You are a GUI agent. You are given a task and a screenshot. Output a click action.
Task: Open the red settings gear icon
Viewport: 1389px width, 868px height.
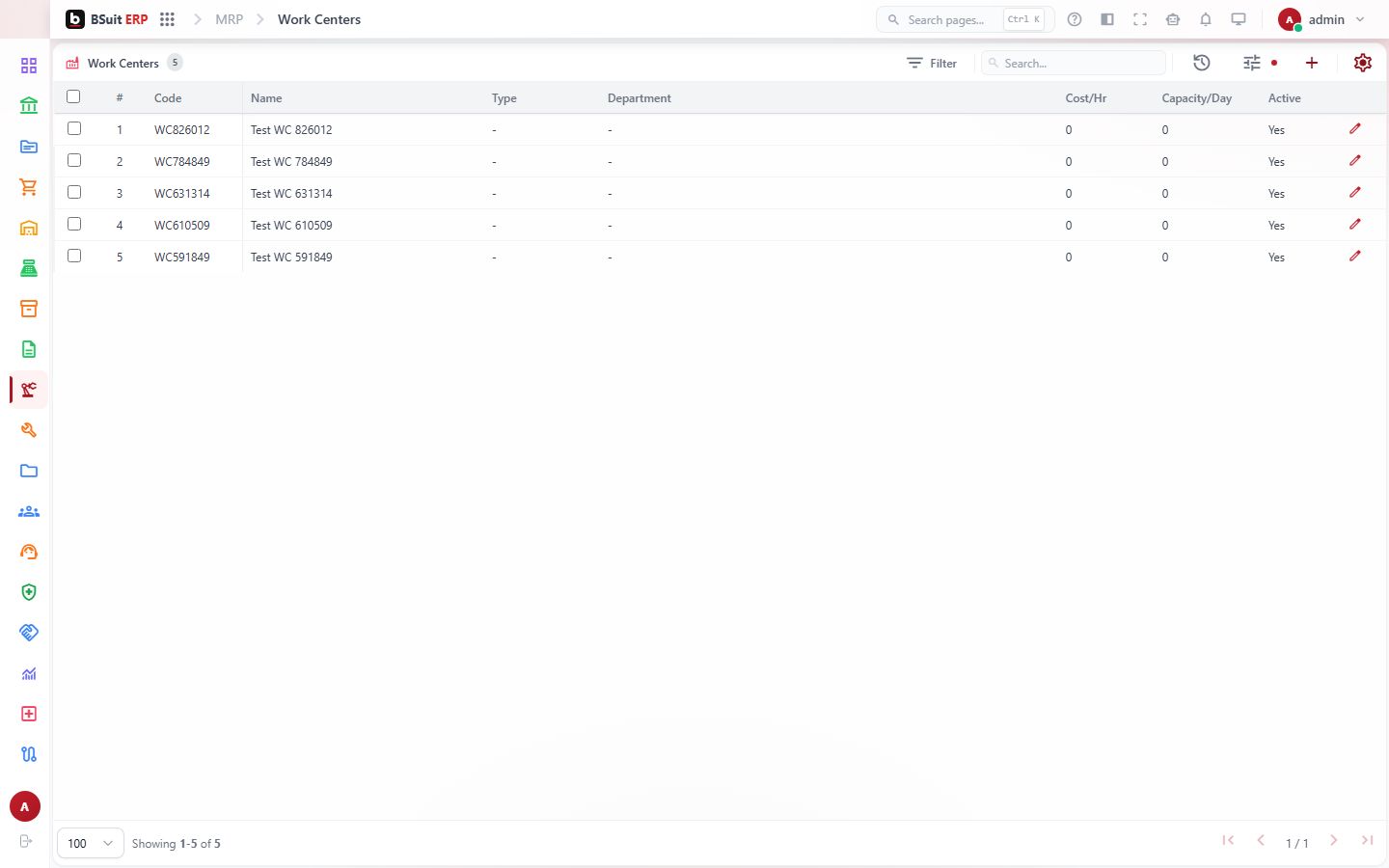[1363, 63]
